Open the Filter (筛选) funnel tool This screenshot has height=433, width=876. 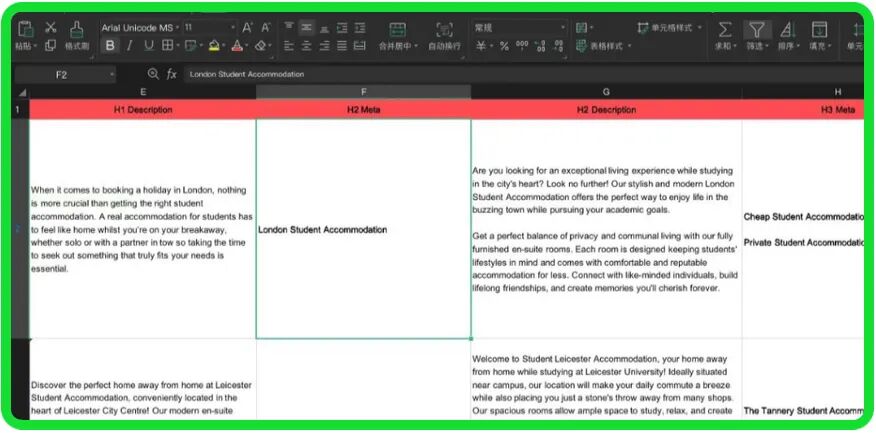click(757, 29)
